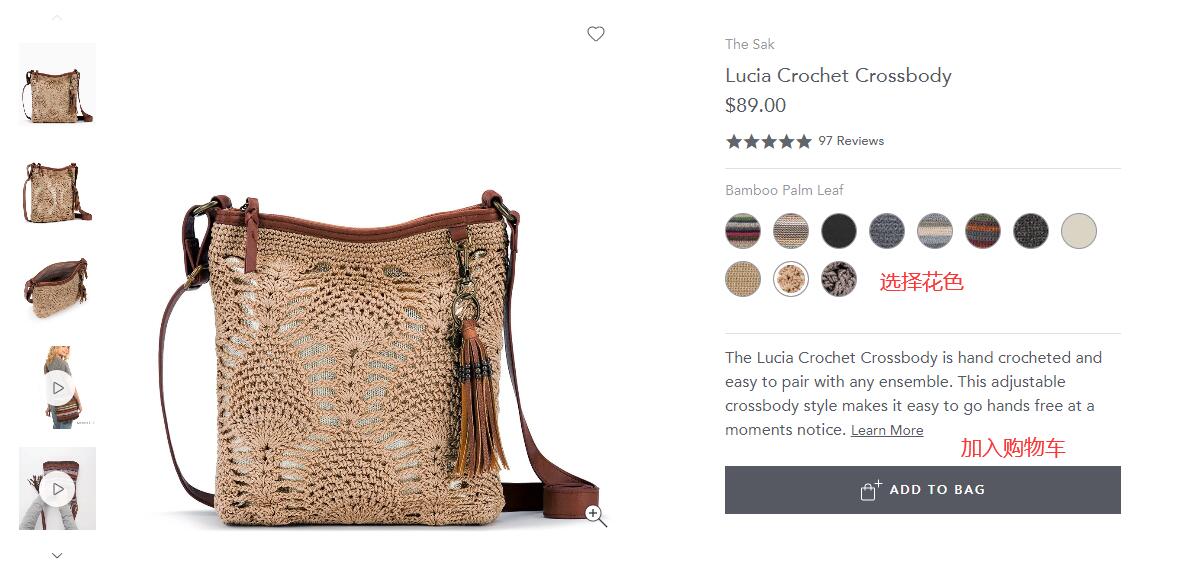Image resolution: width=1185 pixels, height=582 pixels.
Task: Show the open-top bag thumbnail
Action: tap(57, 286)
